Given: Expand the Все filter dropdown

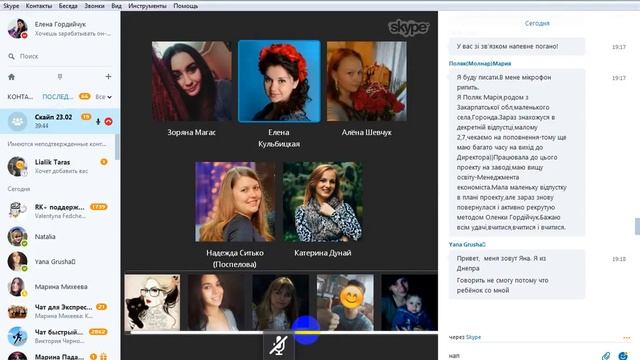Looking at the screenshot, I should point(103,97).
